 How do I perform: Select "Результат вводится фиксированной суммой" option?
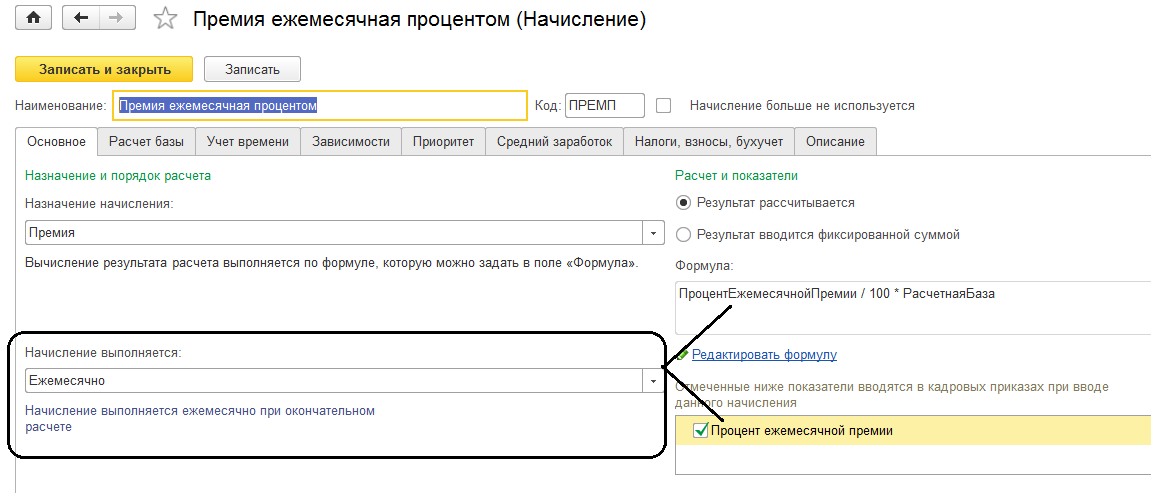tap(684, 234)
